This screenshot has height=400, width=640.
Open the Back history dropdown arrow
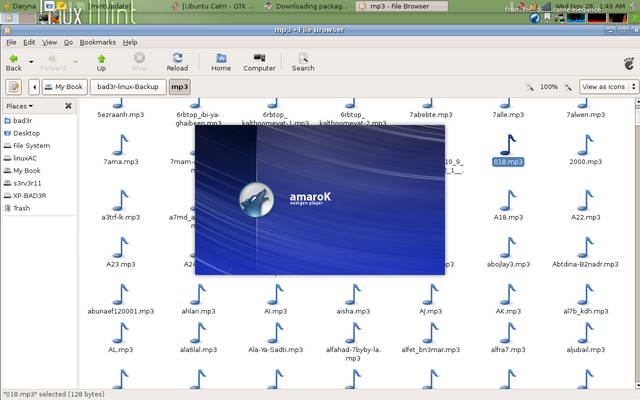pyautogui.click(x=31, y=62)
